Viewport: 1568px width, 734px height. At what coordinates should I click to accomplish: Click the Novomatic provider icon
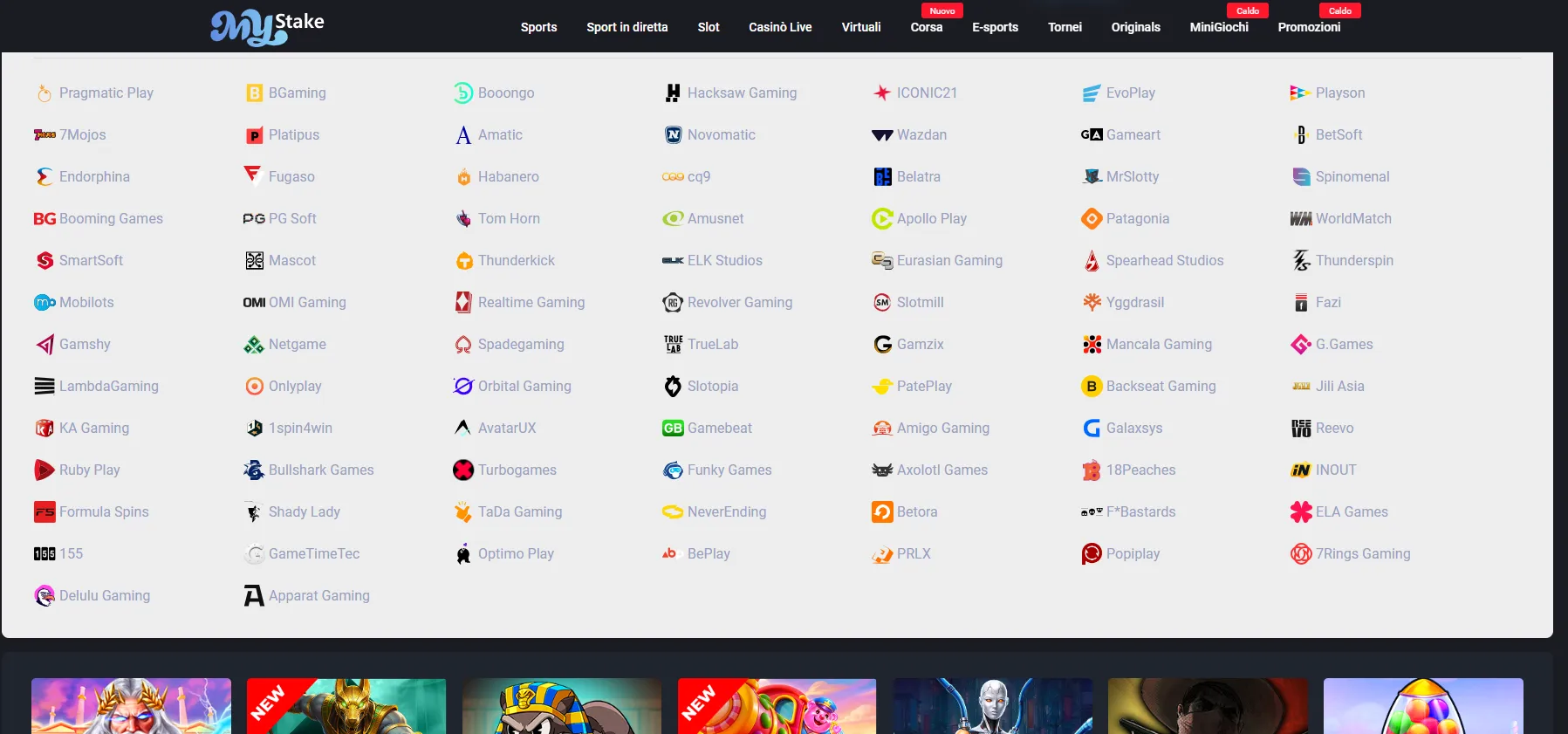tap(673, 134)
